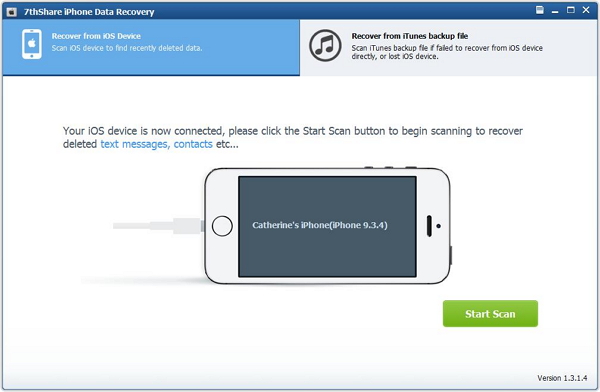
Task: Maximize the 7thShare window
Action: [571, 10]
